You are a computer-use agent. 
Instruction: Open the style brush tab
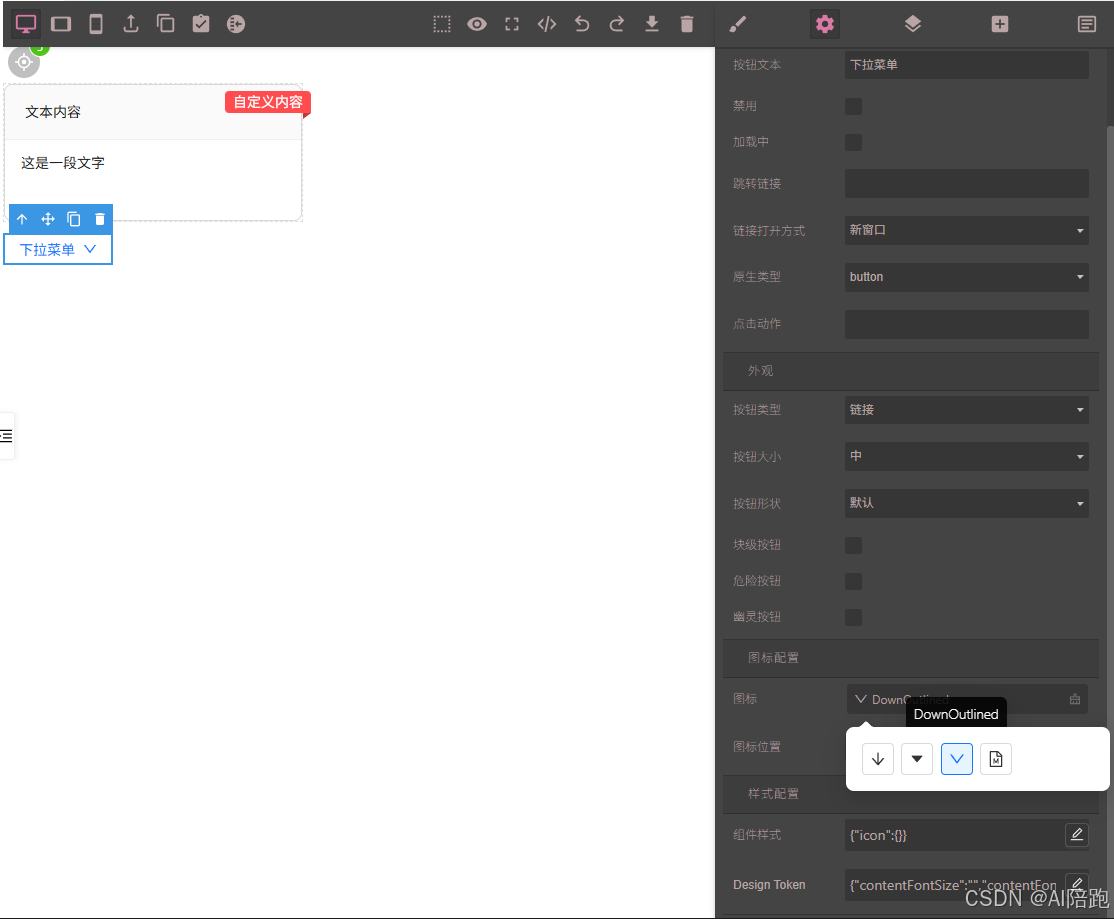click(x=737, y=24)
